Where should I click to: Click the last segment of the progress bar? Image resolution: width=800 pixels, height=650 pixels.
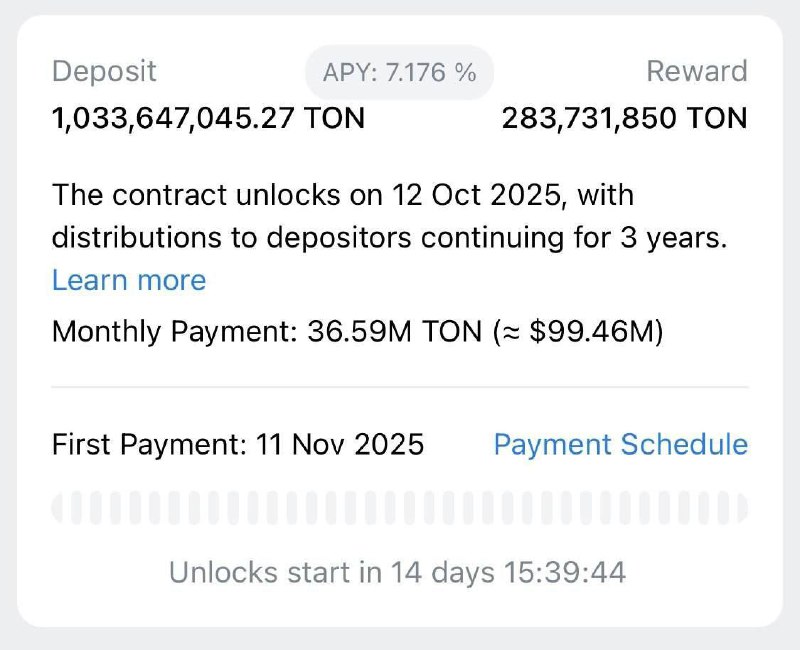pos(741,508)
